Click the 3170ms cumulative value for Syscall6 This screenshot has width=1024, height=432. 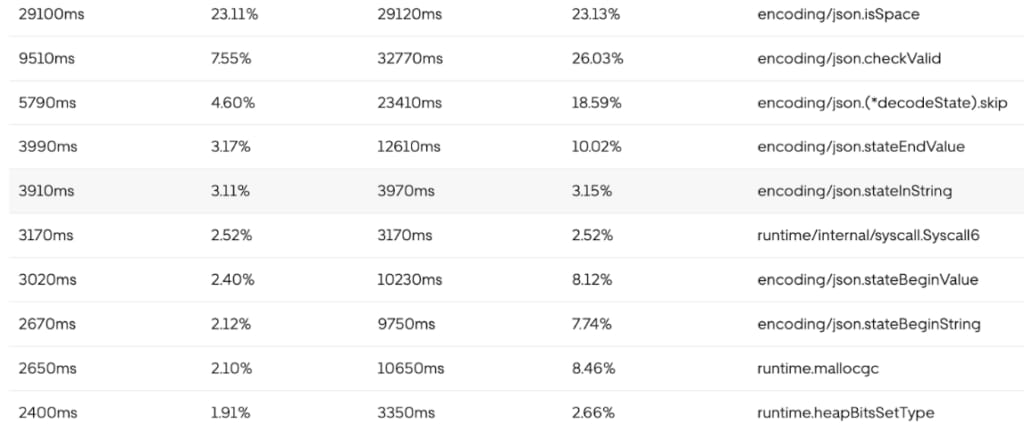pyautogui.click(x=405, y=236)
